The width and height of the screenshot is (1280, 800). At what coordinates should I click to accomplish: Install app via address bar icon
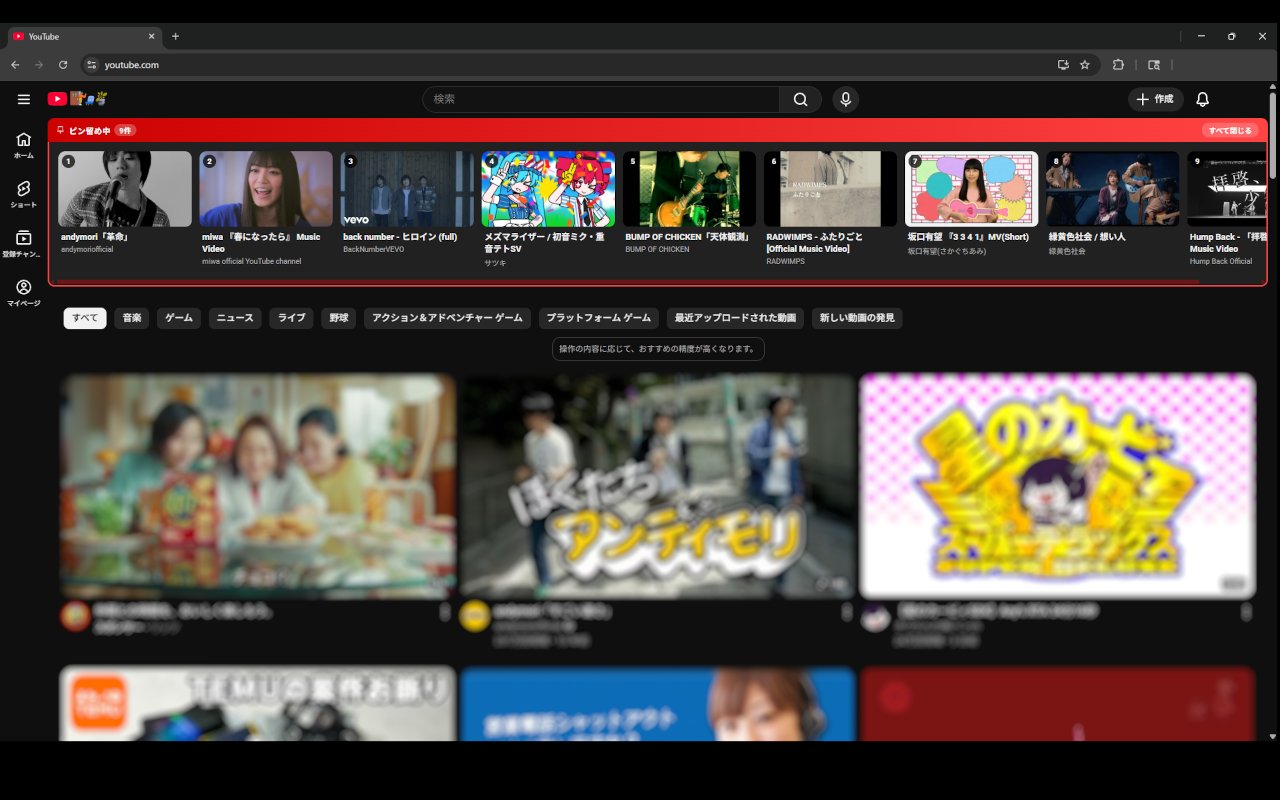click(1063, 65)
